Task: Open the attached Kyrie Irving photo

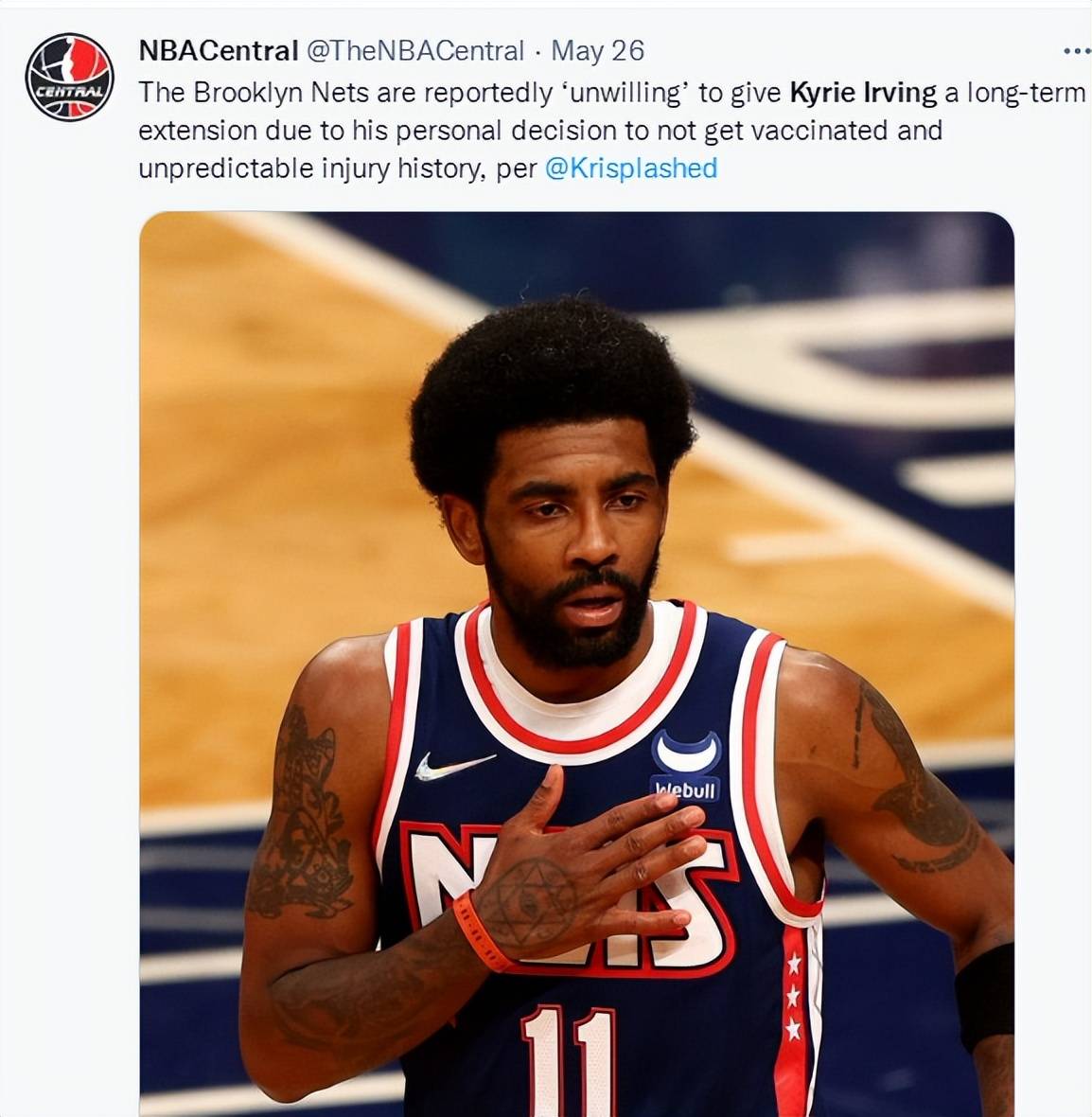Action: tap(576, 664)
